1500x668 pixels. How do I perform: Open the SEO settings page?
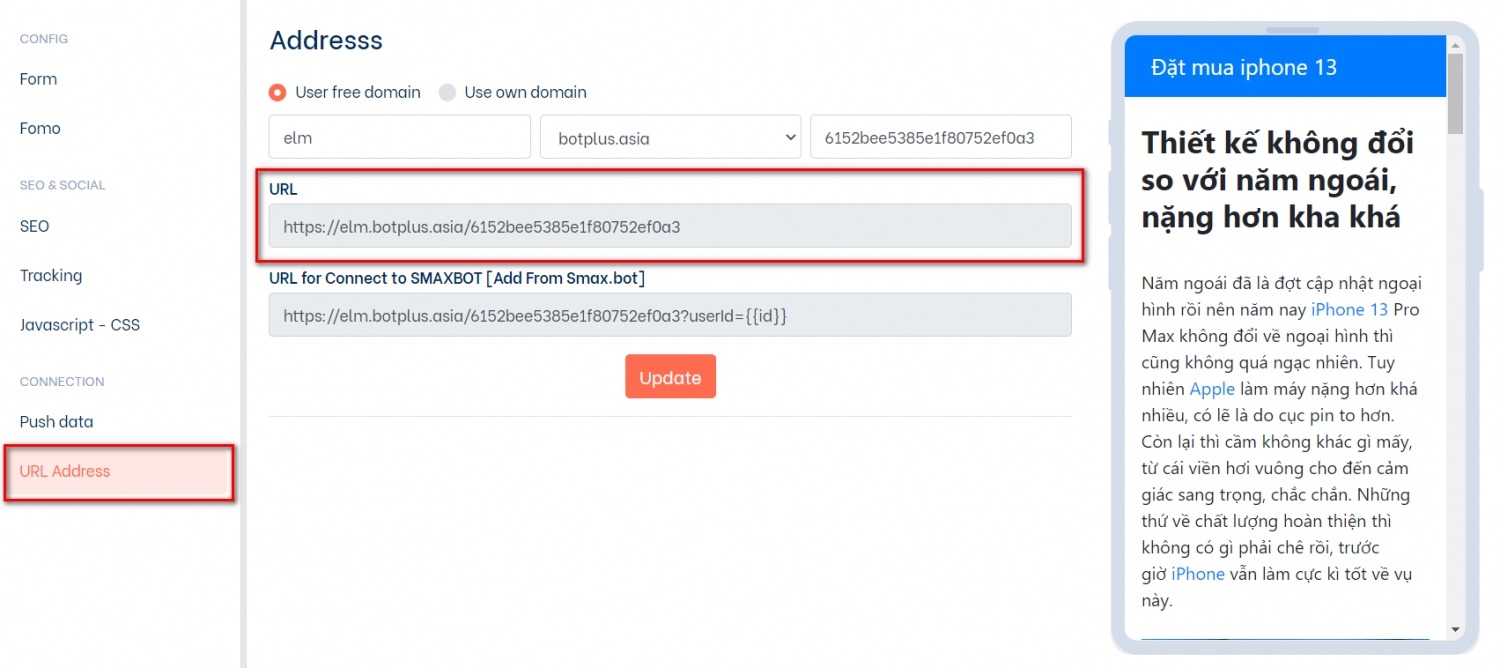point(34,226)
